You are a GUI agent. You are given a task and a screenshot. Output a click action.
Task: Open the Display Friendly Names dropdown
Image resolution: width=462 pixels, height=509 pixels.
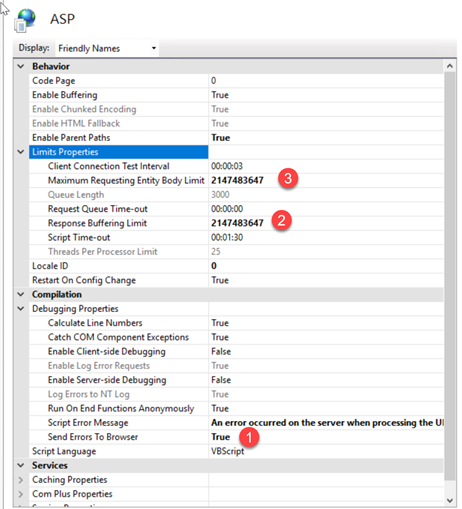pos(107,48)
